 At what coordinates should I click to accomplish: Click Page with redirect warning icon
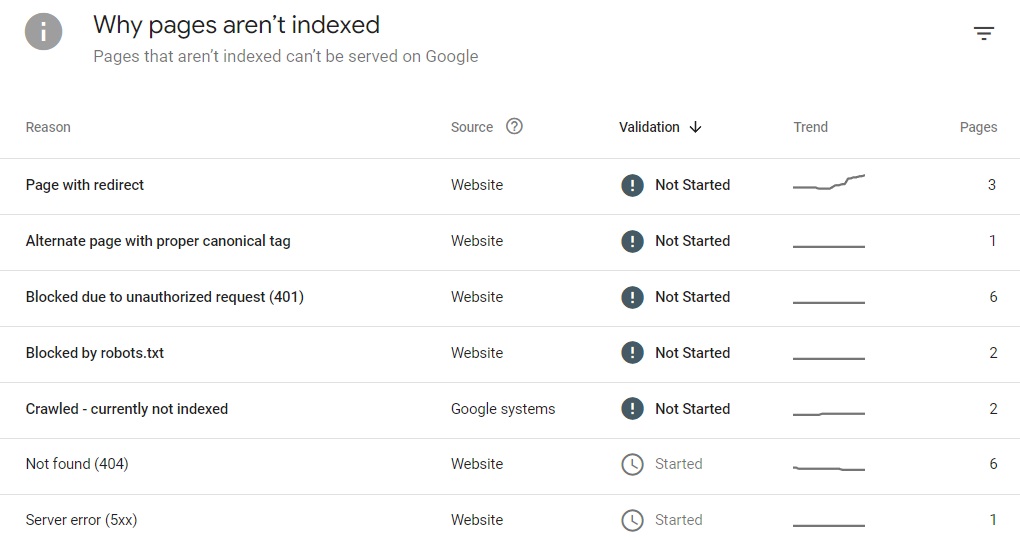coord(632,185)
